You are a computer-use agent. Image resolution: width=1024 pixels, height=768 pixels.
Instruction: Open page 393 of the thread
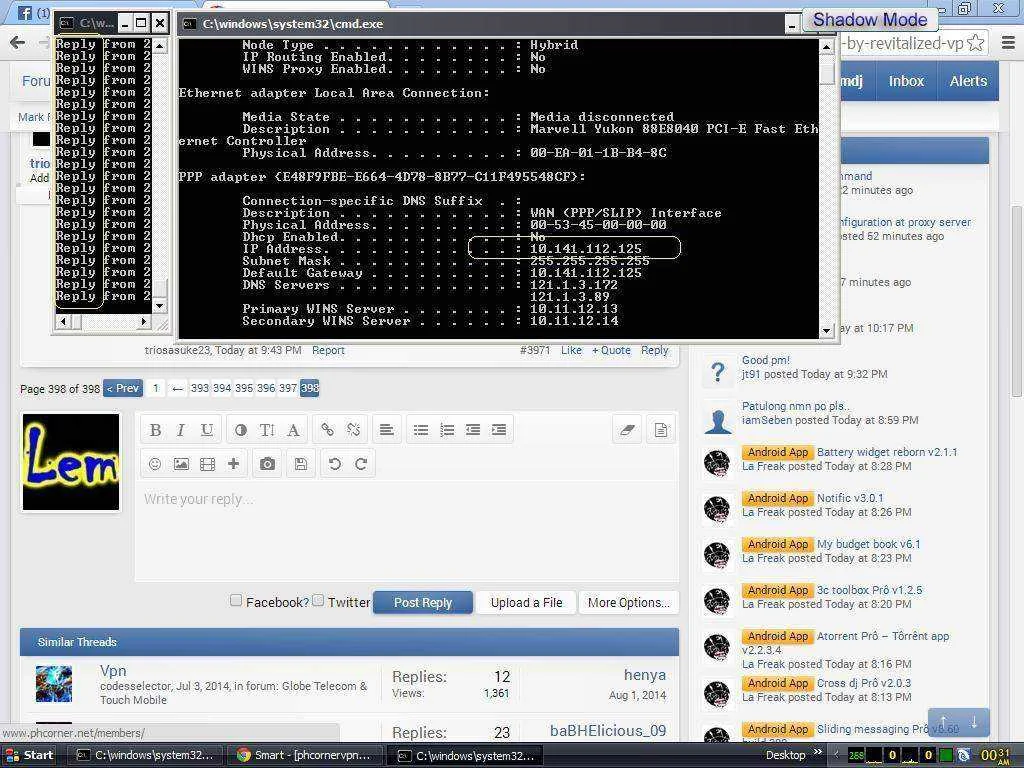pos(199,389)
